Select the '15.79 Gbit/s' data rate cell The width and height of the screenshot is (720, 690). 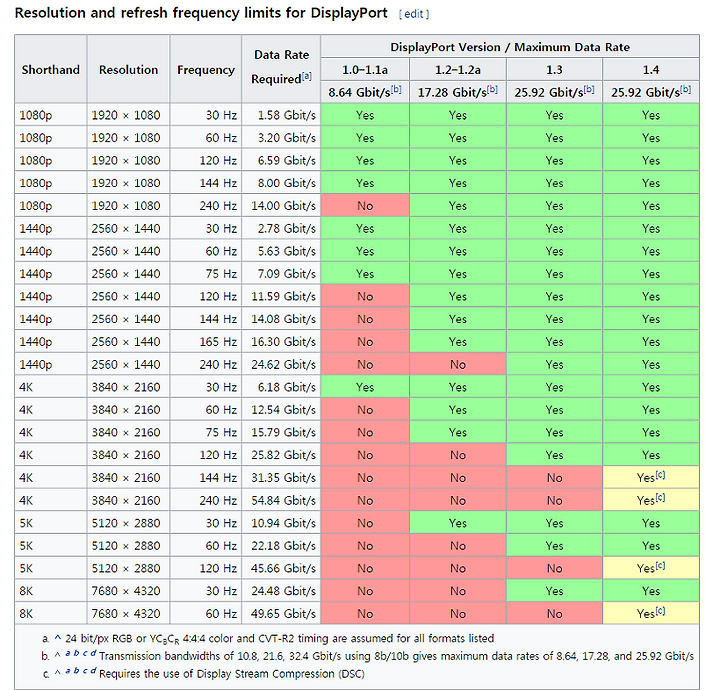(281, 432)
